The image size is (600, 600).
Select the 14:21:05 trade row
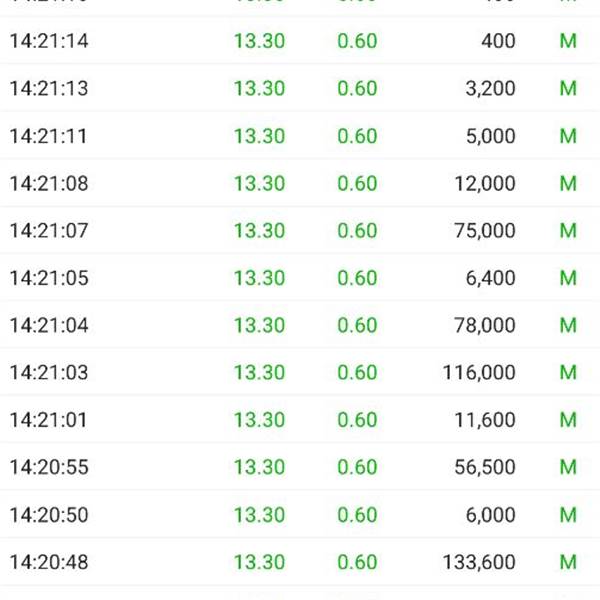300,278
